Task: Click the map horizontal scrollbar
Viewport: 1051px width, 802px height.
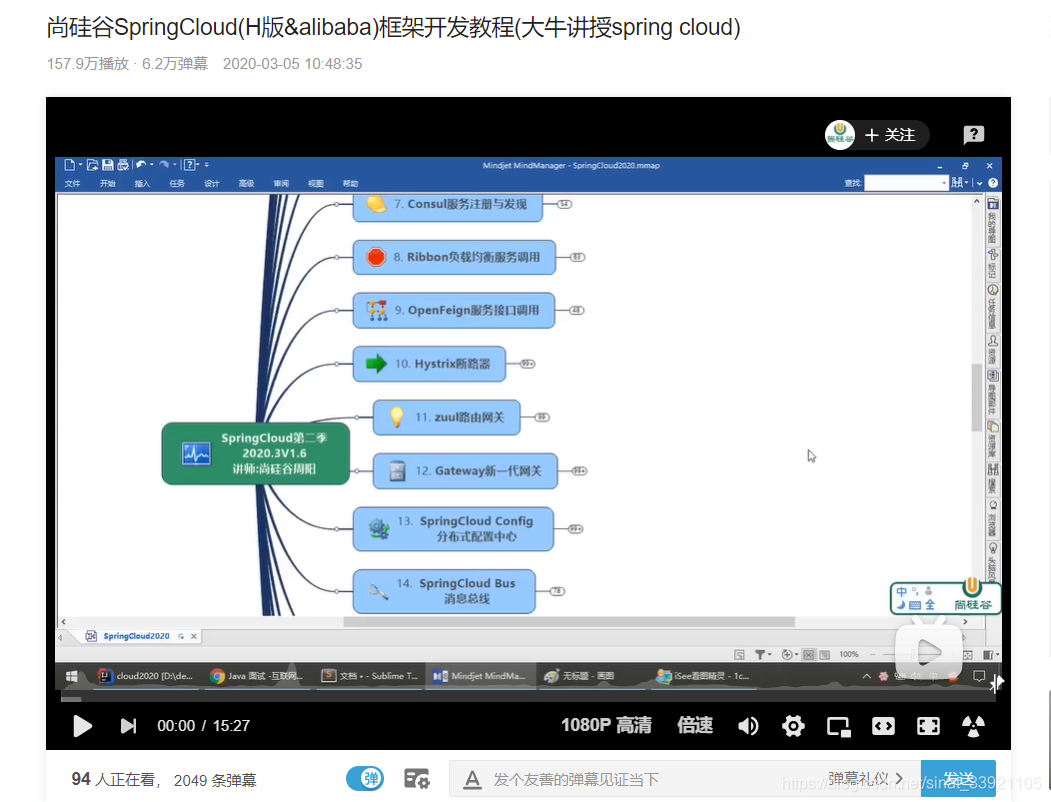Action: [x=568, y=622]
